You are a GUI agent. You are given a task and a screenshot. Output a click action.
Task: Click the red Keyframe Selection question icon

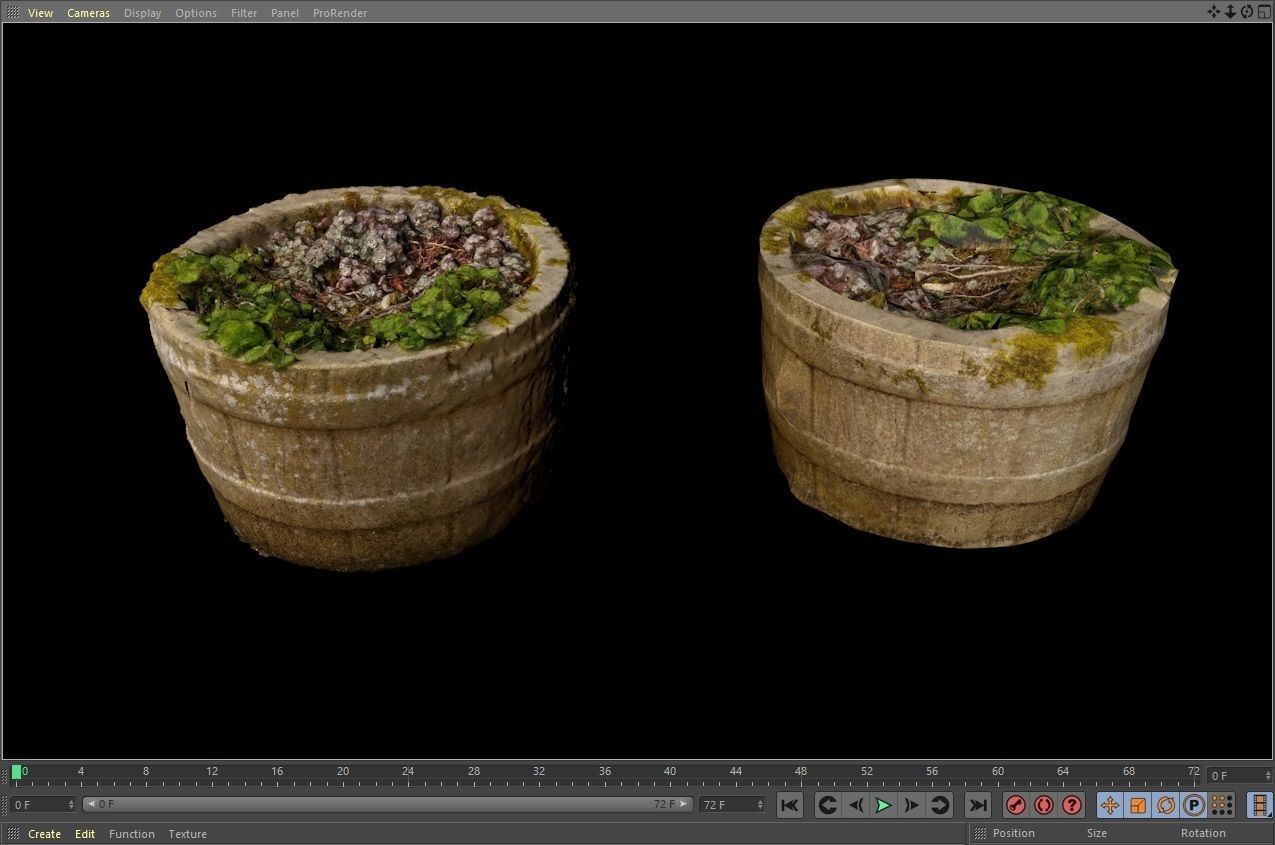click(x=1072, y=805)
